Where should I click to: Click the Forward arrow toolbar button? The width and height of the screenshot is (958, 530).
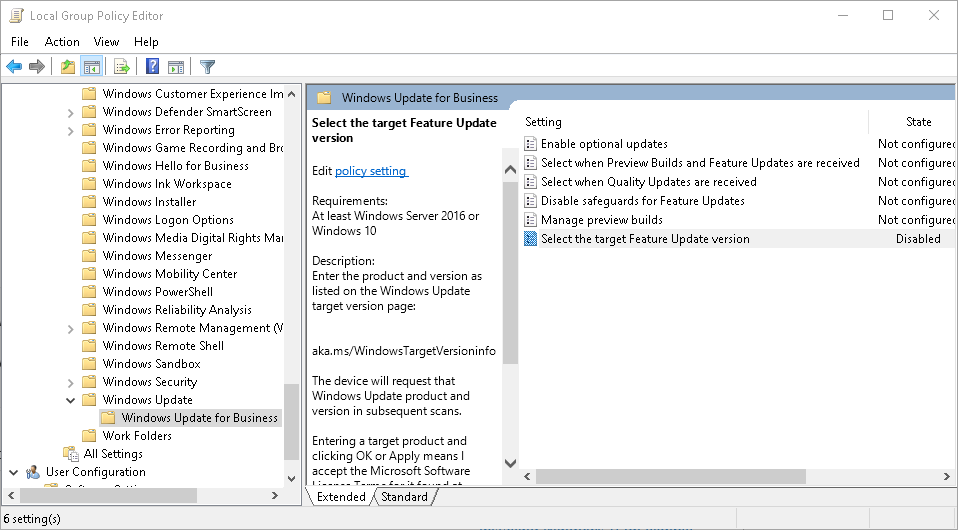click(37, 67)
